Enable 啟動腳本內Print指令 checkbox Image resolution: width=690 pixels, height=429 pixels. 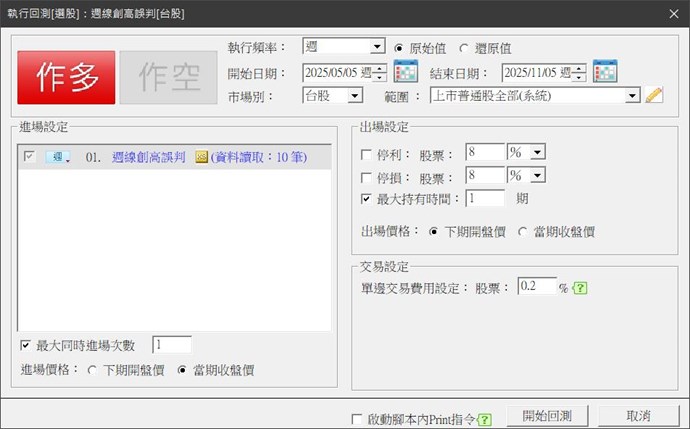(357, 419)
